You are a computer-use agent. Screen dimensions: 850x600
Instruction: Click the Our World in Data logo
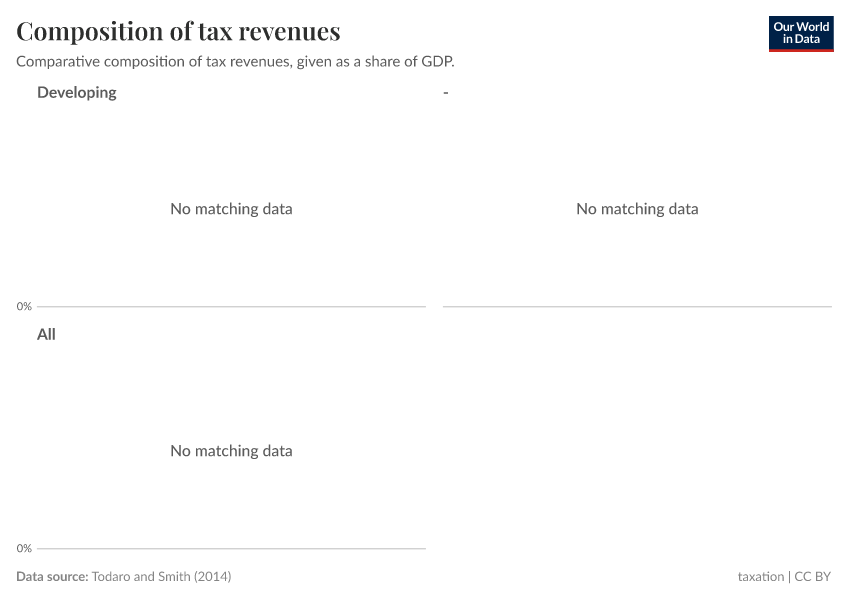coord(800,33)
